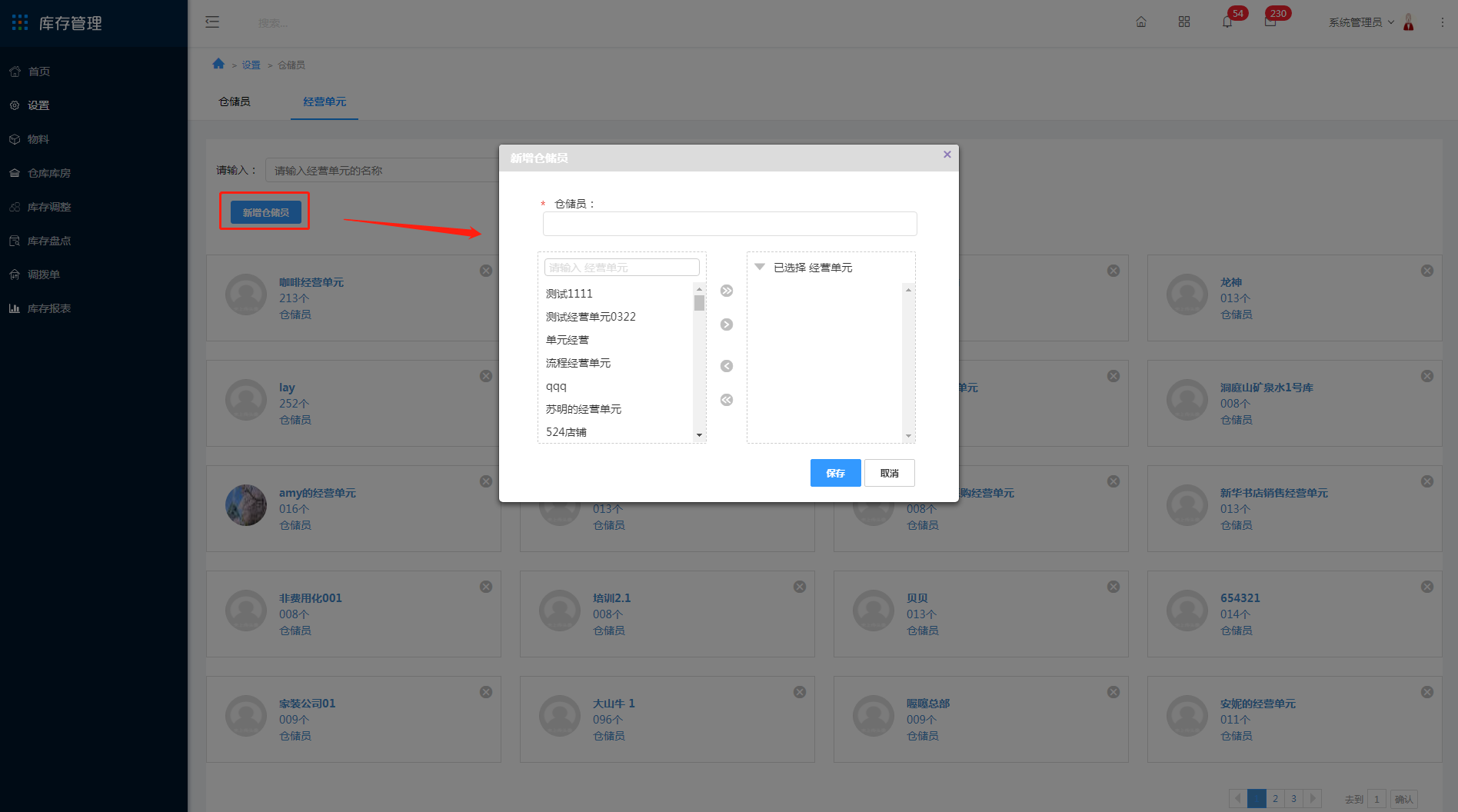Click the left list scroll-up arrow
The height and width of the screenshot is (812, 1458).
pos(699,288)
